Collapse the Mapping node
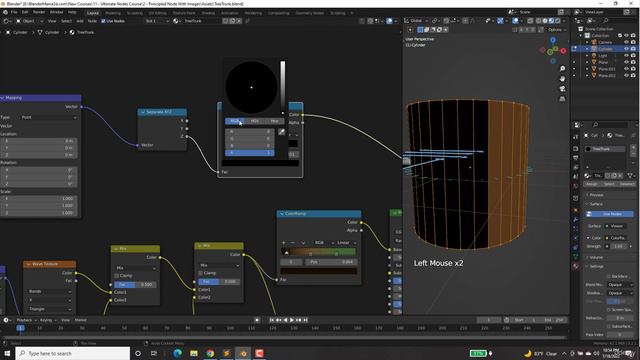Viewport: 640px width, 360px height. [x=2, y=98]
